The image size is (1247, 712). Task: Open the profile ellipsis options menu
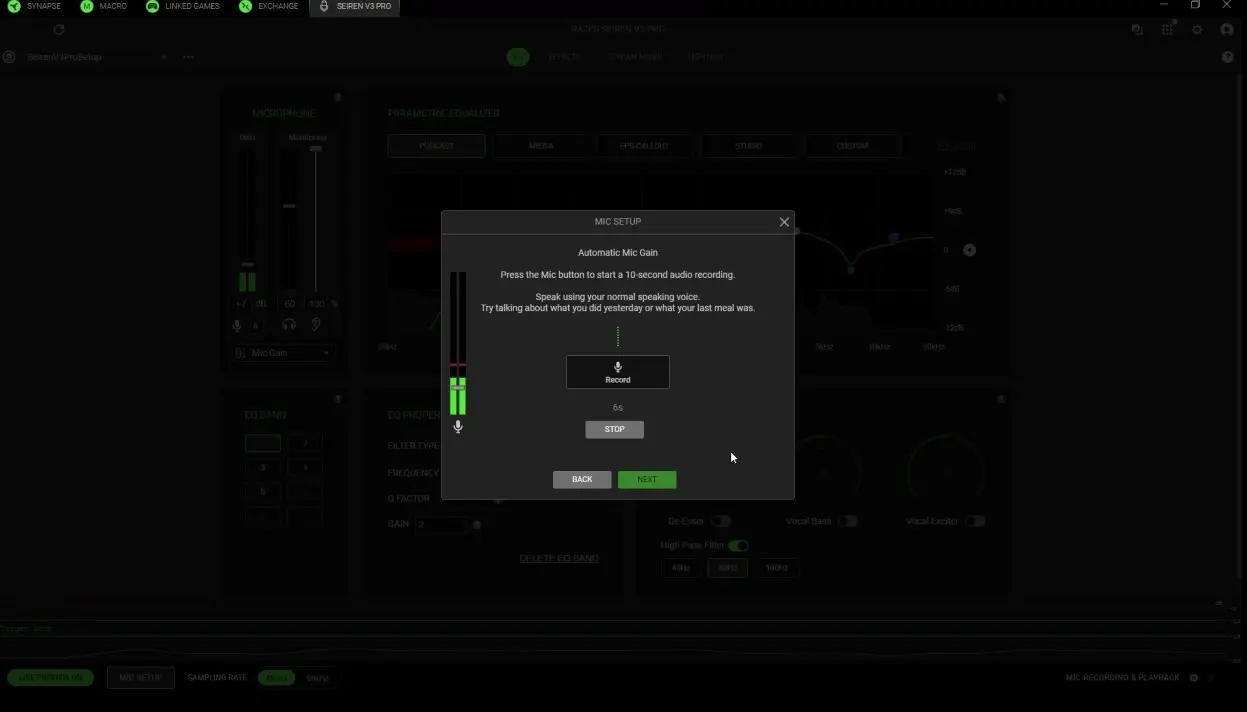[x=188, y=57]
